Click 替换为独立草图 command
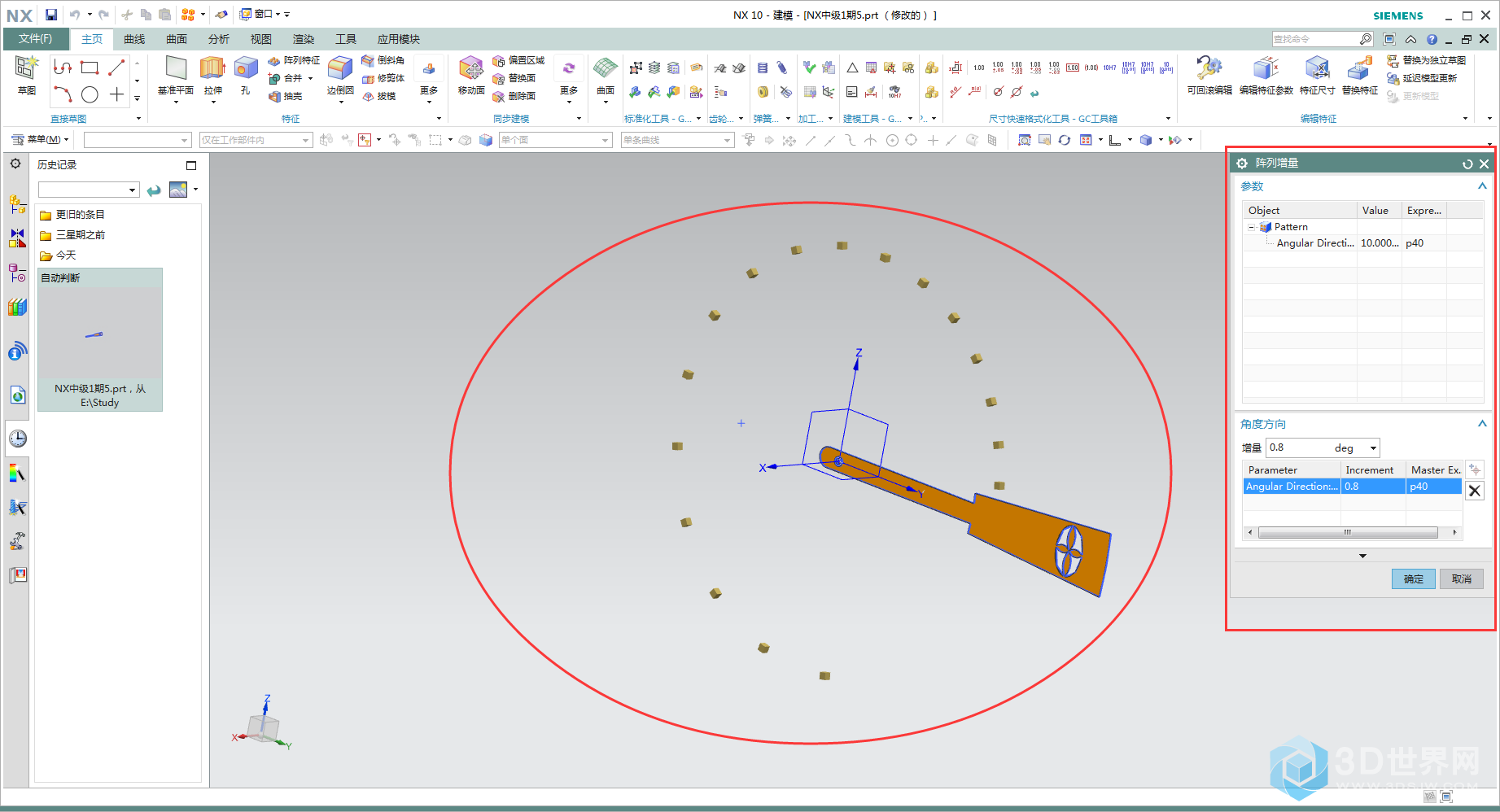The height and width of the screenshot is (812, 1500). (x=1427, y=61)
